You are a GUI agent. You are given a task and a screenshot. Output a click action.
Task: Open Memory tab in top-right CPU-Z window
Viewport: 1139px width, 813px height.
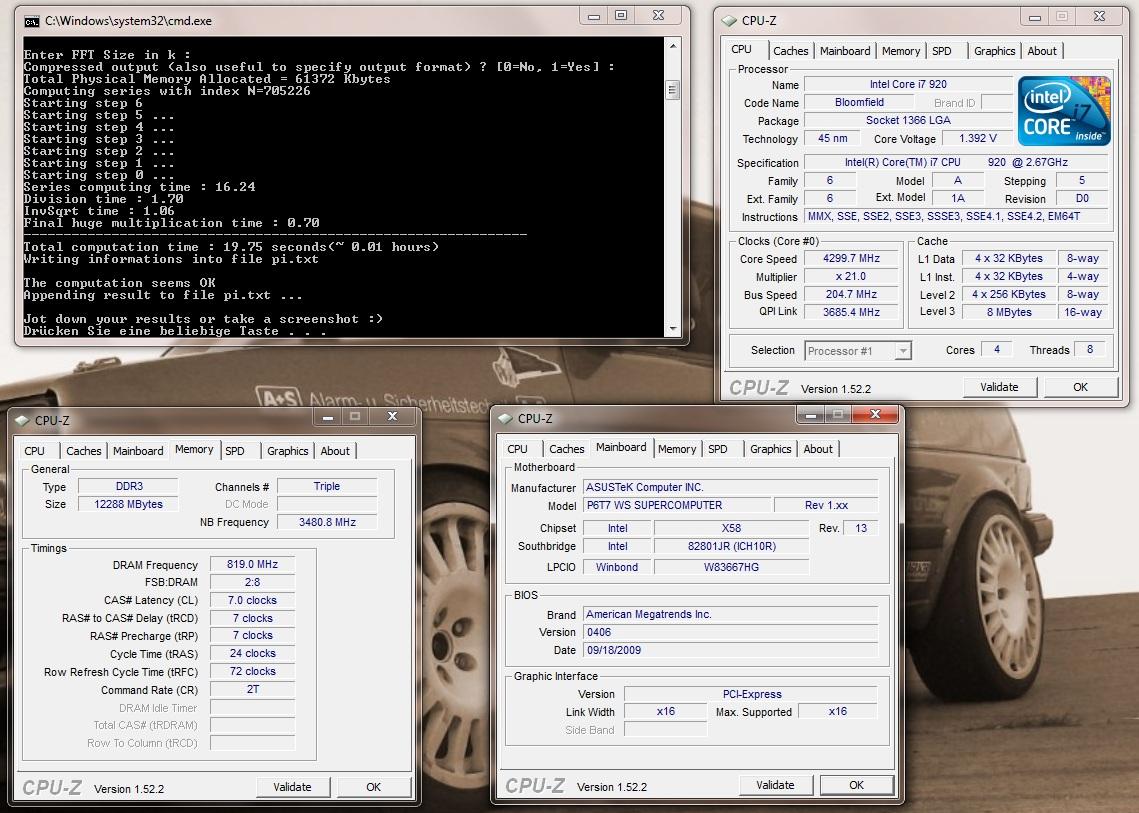pyautogui.click(x=901, y=51)
